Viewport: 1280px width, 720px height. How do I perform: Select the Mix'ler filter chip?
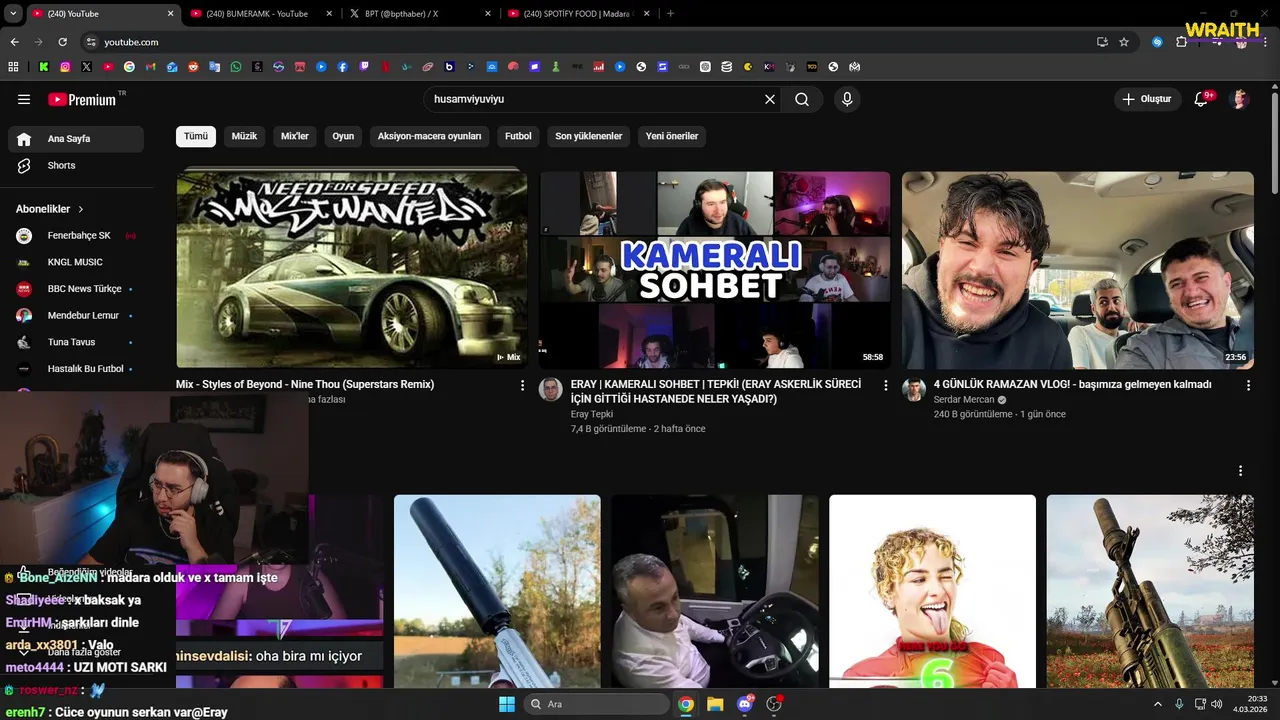pyautogui.click(x=295, y=136)
